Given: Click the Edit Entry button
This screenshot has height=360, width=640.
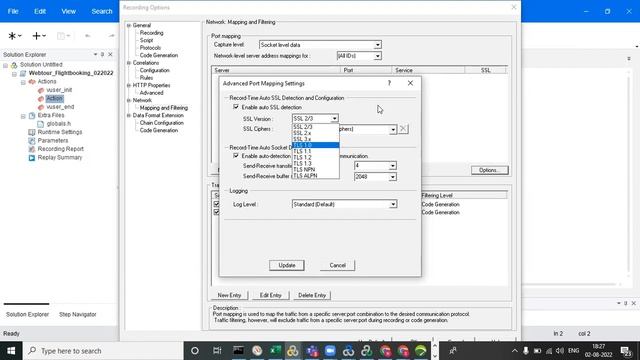Looking at the screenshot, I should (271, 295).
